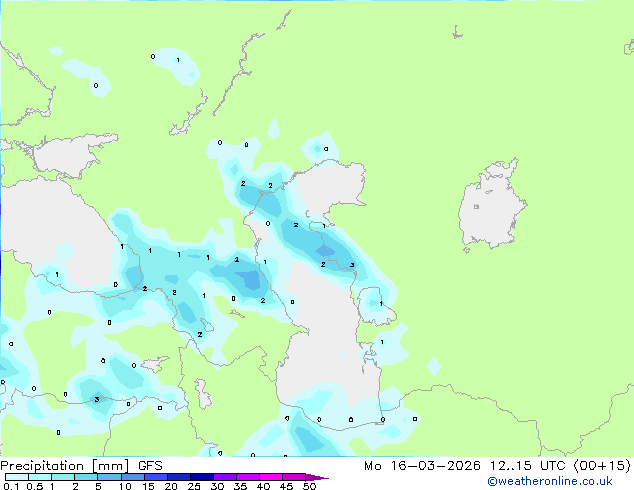The width and height of the screenshot is (634, 490).
Task: Pick the legend swatch between 5 and 10
Action: pyautogui.click(x=110, y=477)
